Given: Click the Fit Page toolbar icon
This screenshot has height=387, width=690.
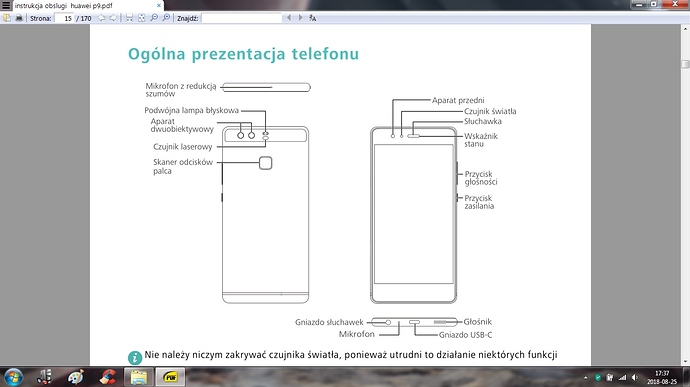Looking at the screenshot, I should click(141, 18).
